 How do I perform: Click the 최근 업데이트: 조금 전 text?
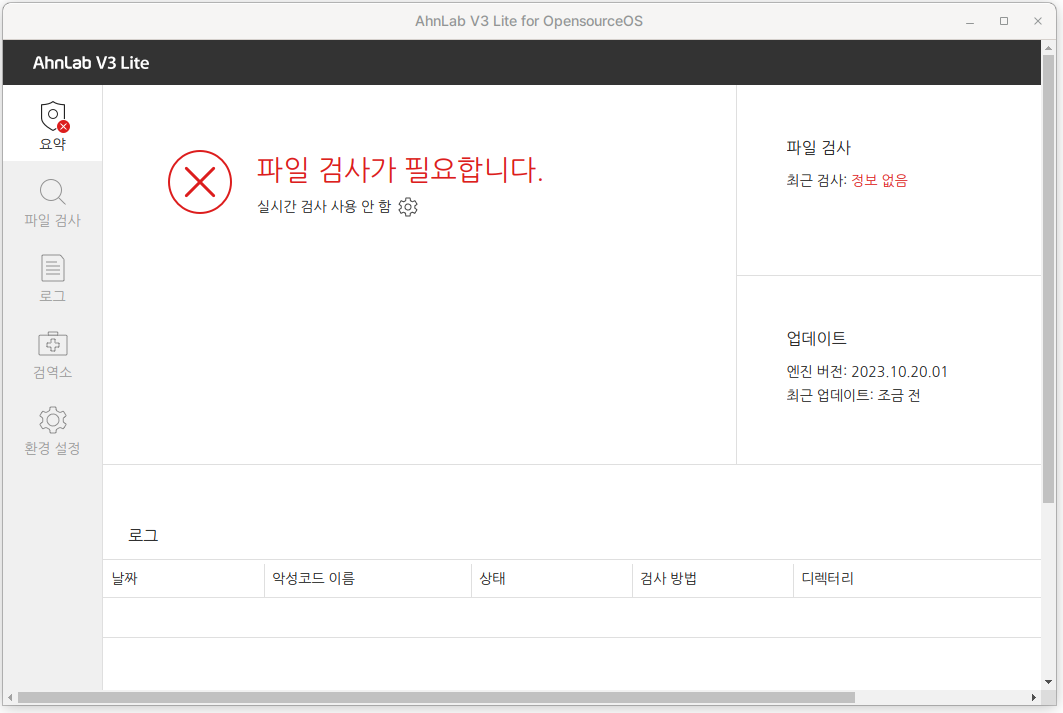(x=853, y=395)
